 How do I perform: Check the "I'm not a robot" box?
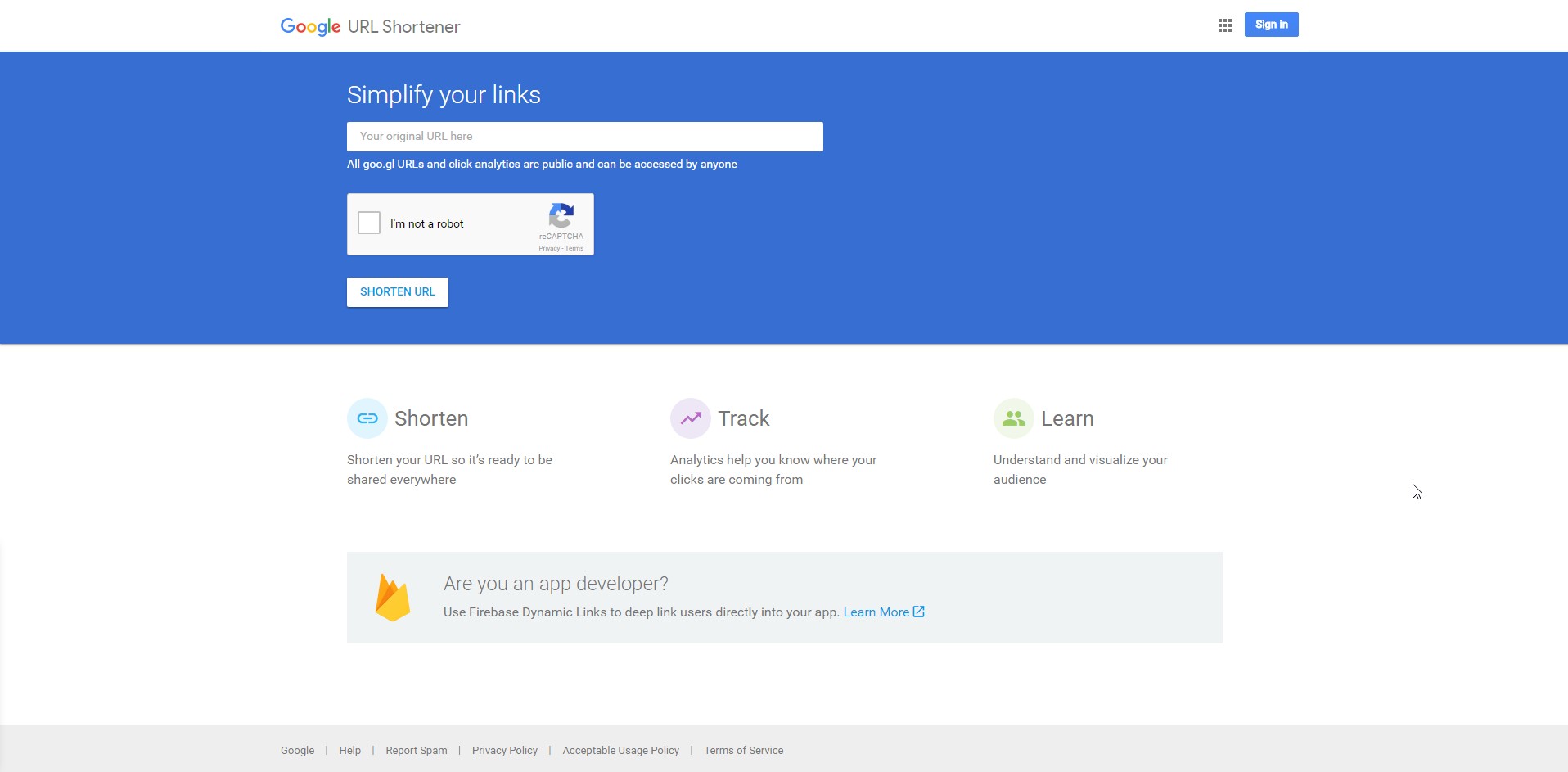[x=369, y=223]
